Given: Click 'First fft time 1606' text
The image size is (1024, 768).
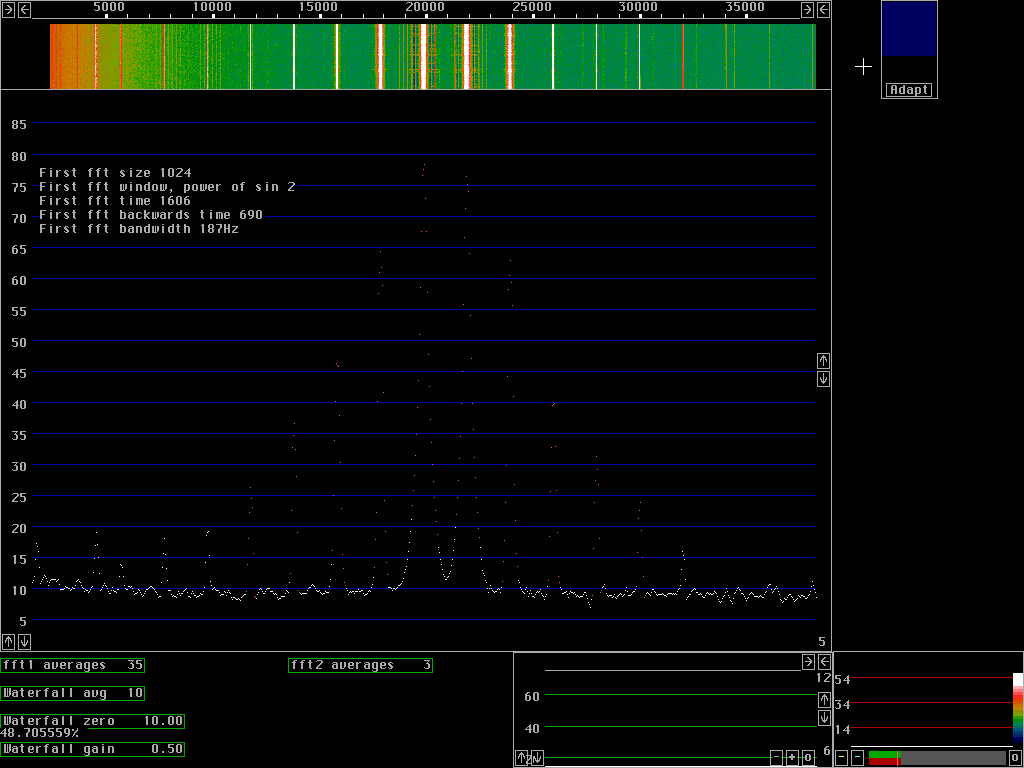Looking at the screenshot, I should [x=115, y=201].
